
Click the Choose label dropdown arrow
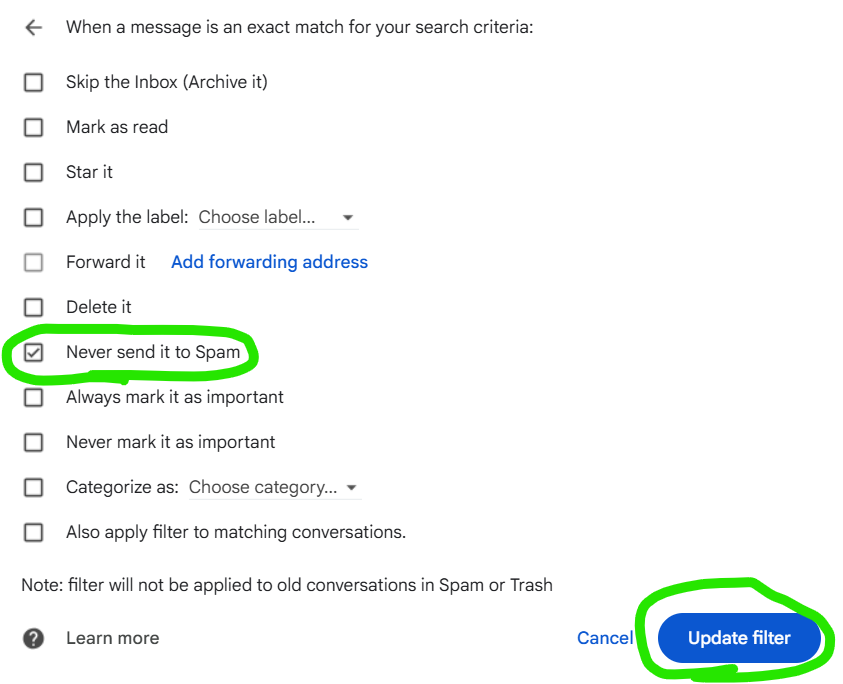point(348,218)
